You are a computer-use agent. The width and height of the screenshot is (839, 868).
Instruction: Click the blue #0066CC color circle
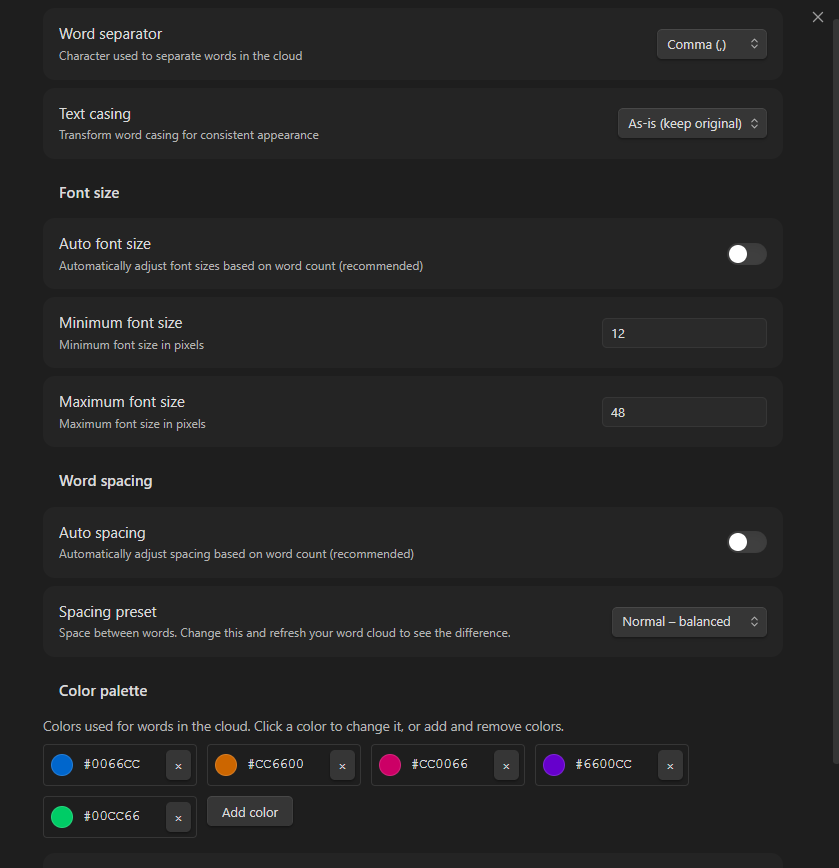62,765
